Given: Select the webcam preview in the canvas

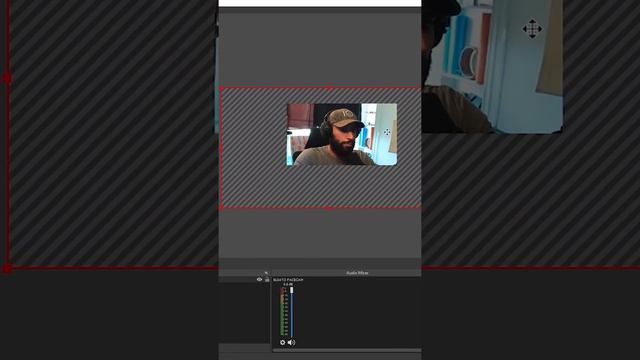Looking at the screenshot, I should [x=342, y=134].
